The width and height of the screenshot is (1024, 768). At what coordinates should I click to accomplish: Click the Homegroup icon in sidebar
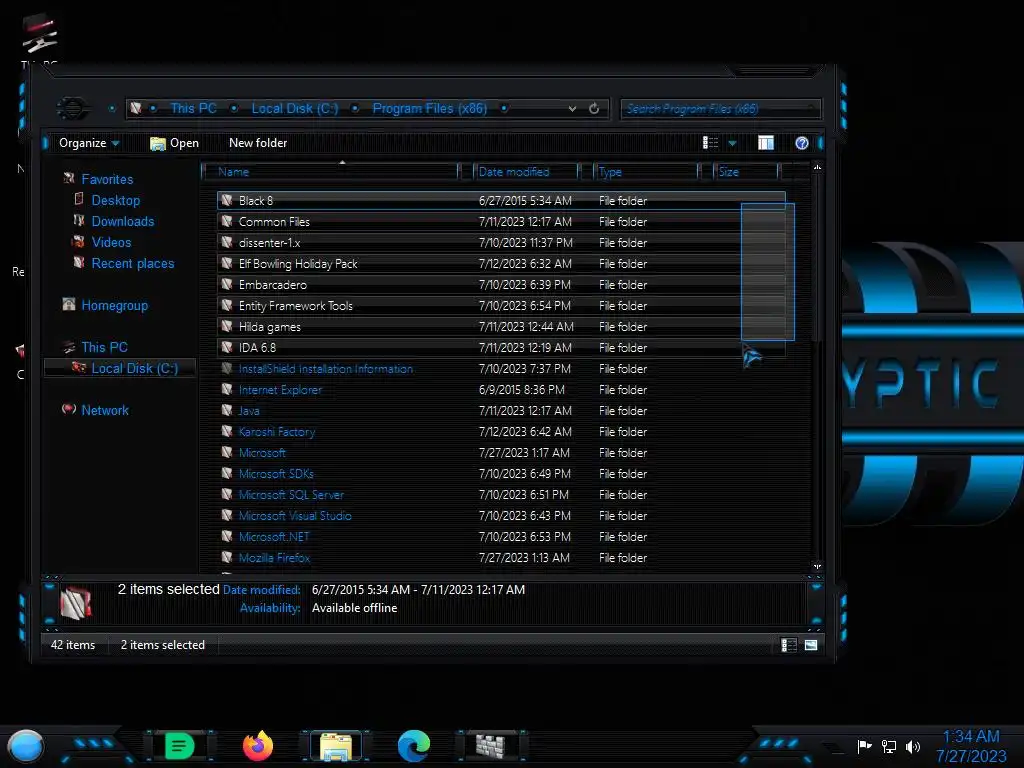[69, 304]
